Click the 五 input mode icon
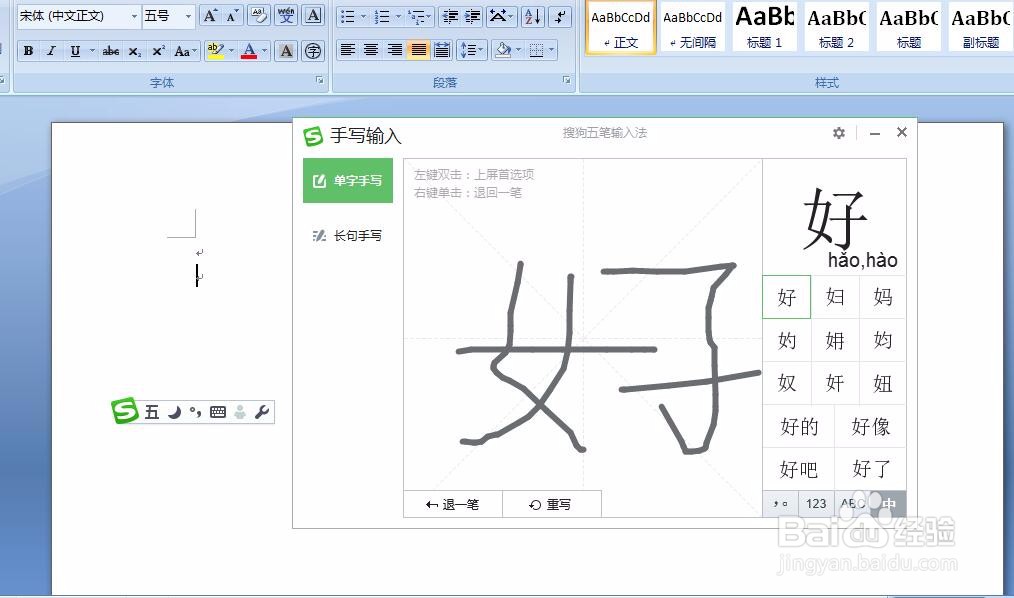1014x598 pixels. pyautogui.click(x=152, y=411)
